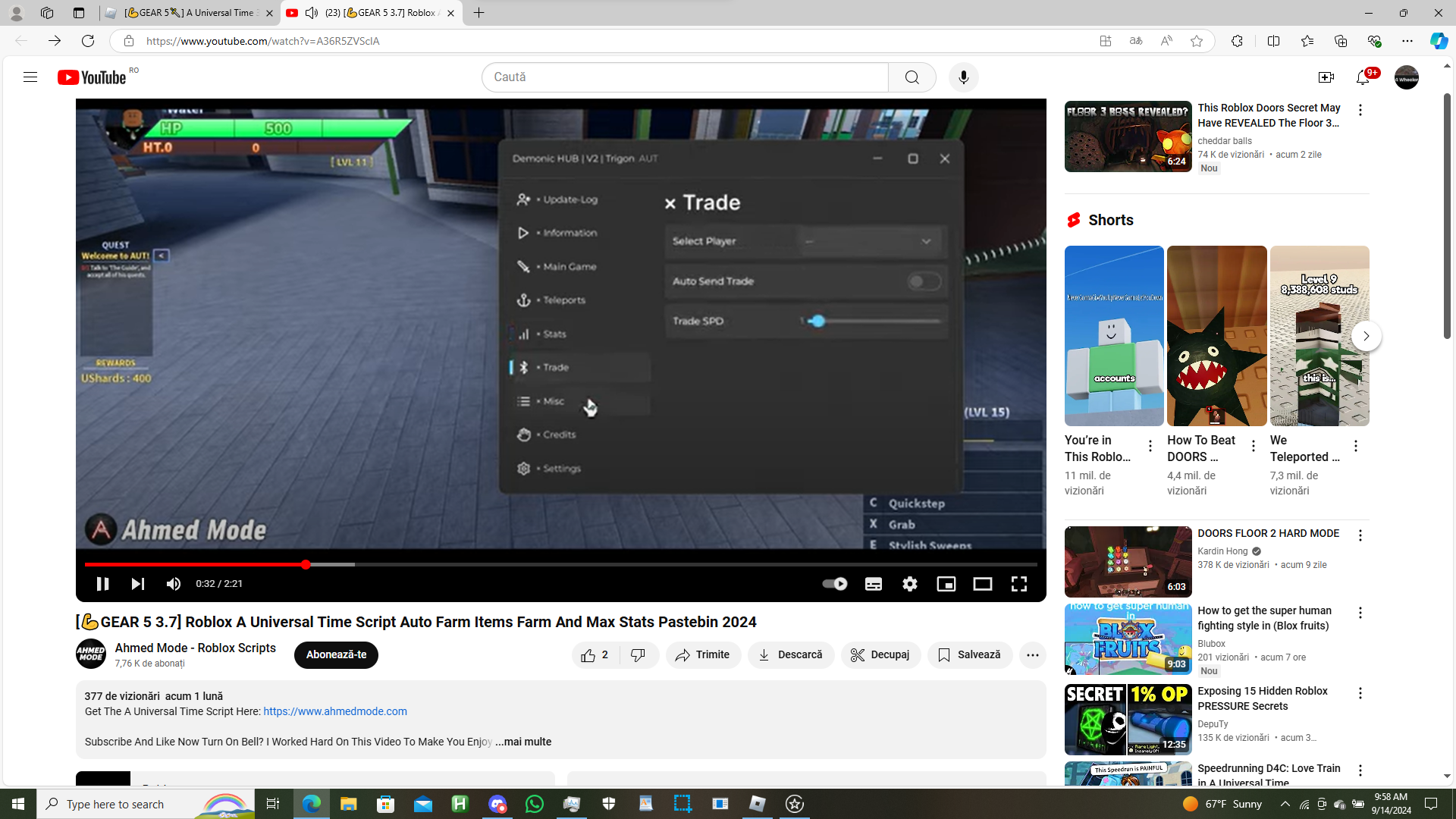Viewport: 1456px width, 819px height.
Task: Open more actions menu beside Salvează
Action: (x=1032, y=655)
